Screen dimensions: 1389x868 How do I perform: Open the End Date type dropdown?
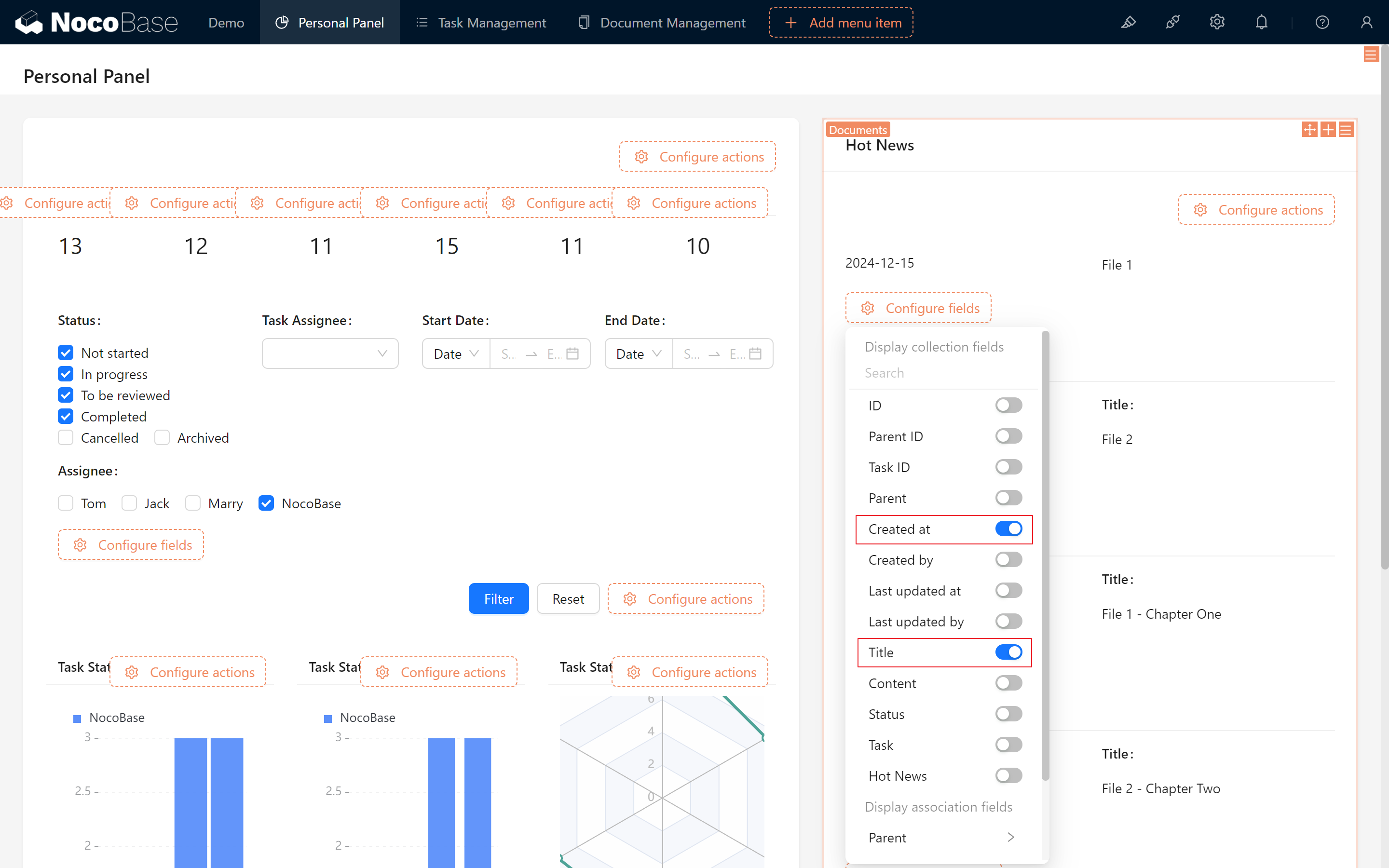[638, 353]
